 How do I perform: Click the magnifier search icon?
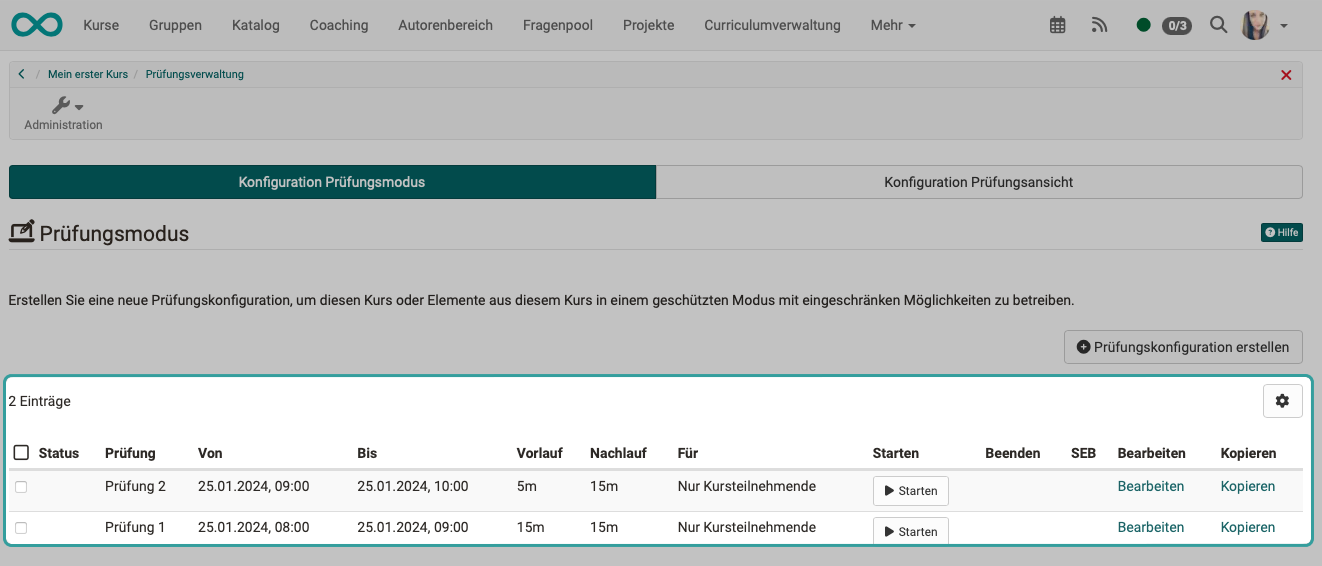1218,25
